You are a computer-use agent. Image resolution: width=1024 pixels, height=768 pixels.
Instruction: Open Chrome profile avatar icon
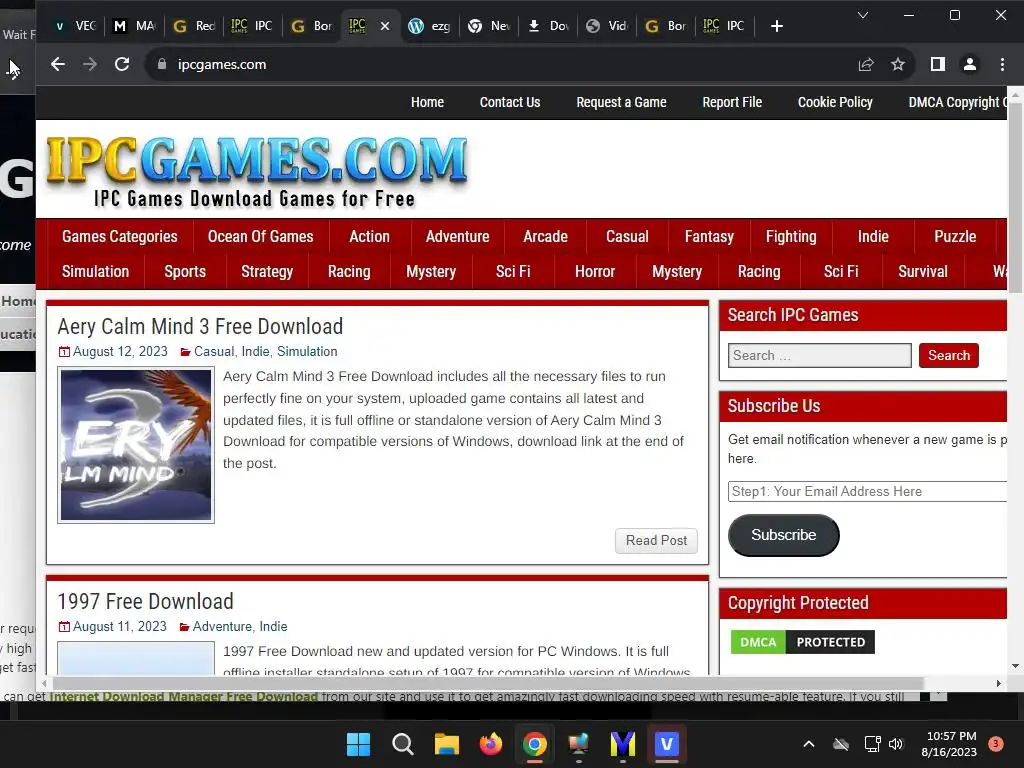click(970, 64)
